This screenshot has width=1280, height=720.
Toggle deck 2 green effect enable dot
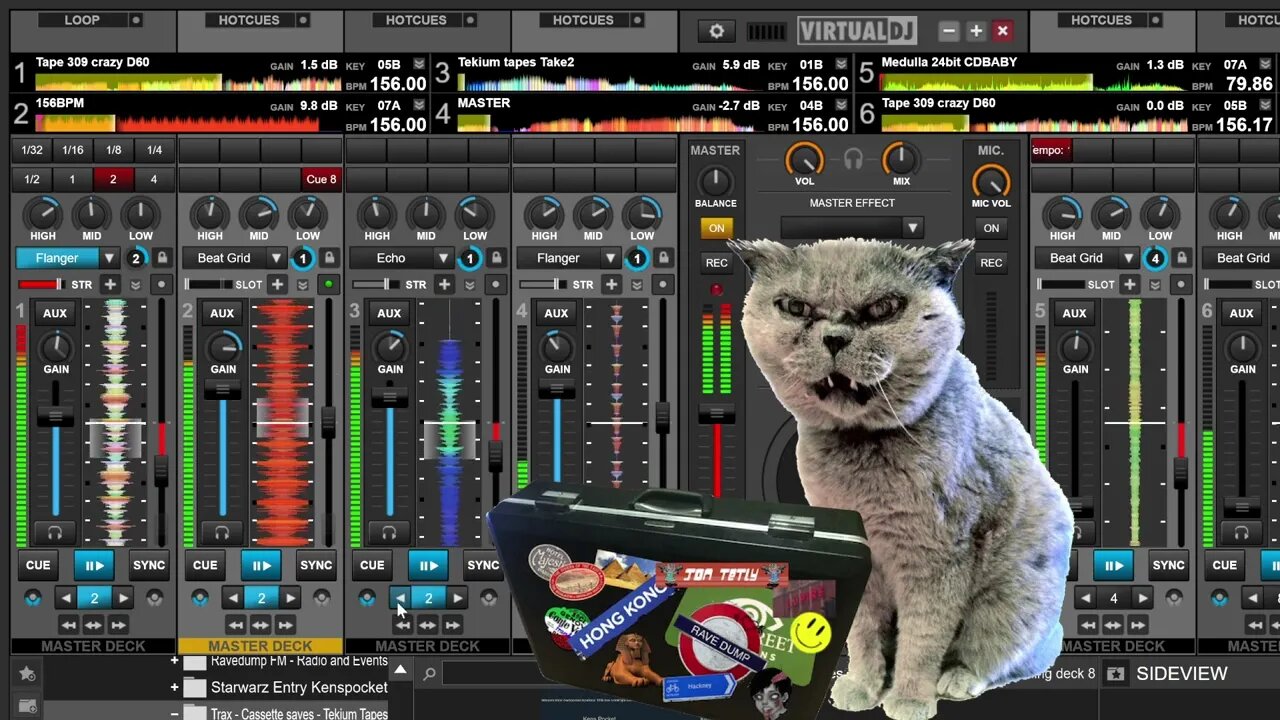329,284
